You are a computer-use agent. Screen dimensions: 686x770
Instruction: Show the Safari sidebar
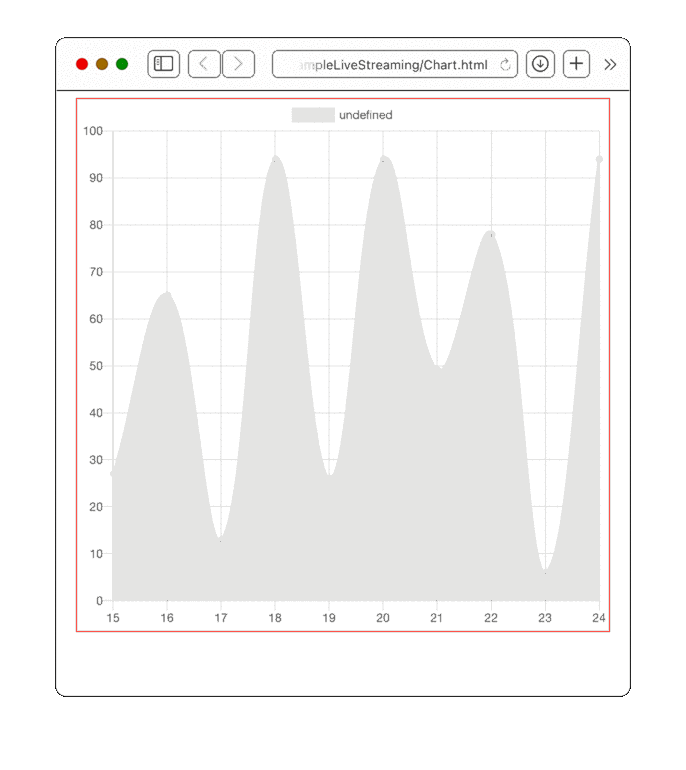[x=163, y=64]
